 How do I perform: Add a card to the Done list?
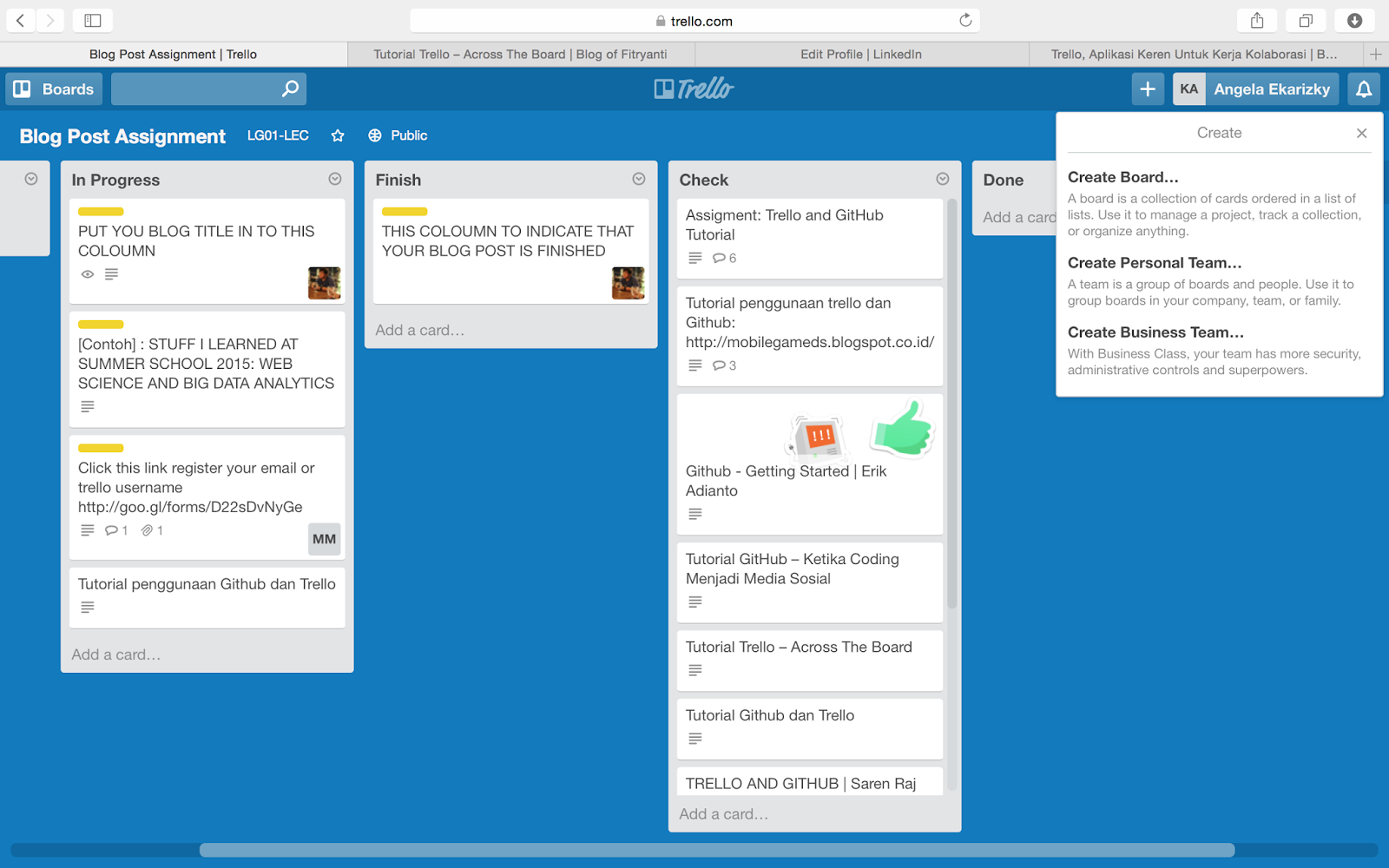(x=1019, y=217)
